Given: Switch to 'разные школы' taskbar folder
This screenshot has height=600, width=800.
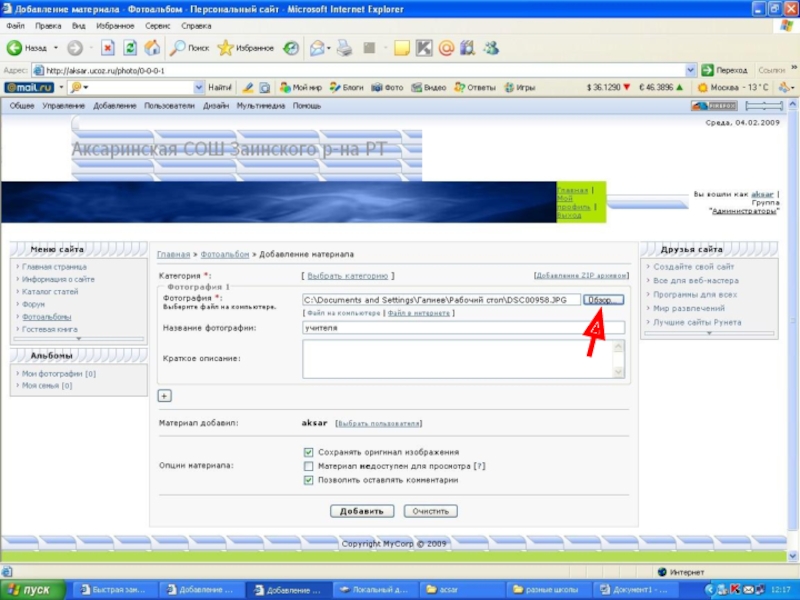Looking at the screenshot, I should point(547,590).
